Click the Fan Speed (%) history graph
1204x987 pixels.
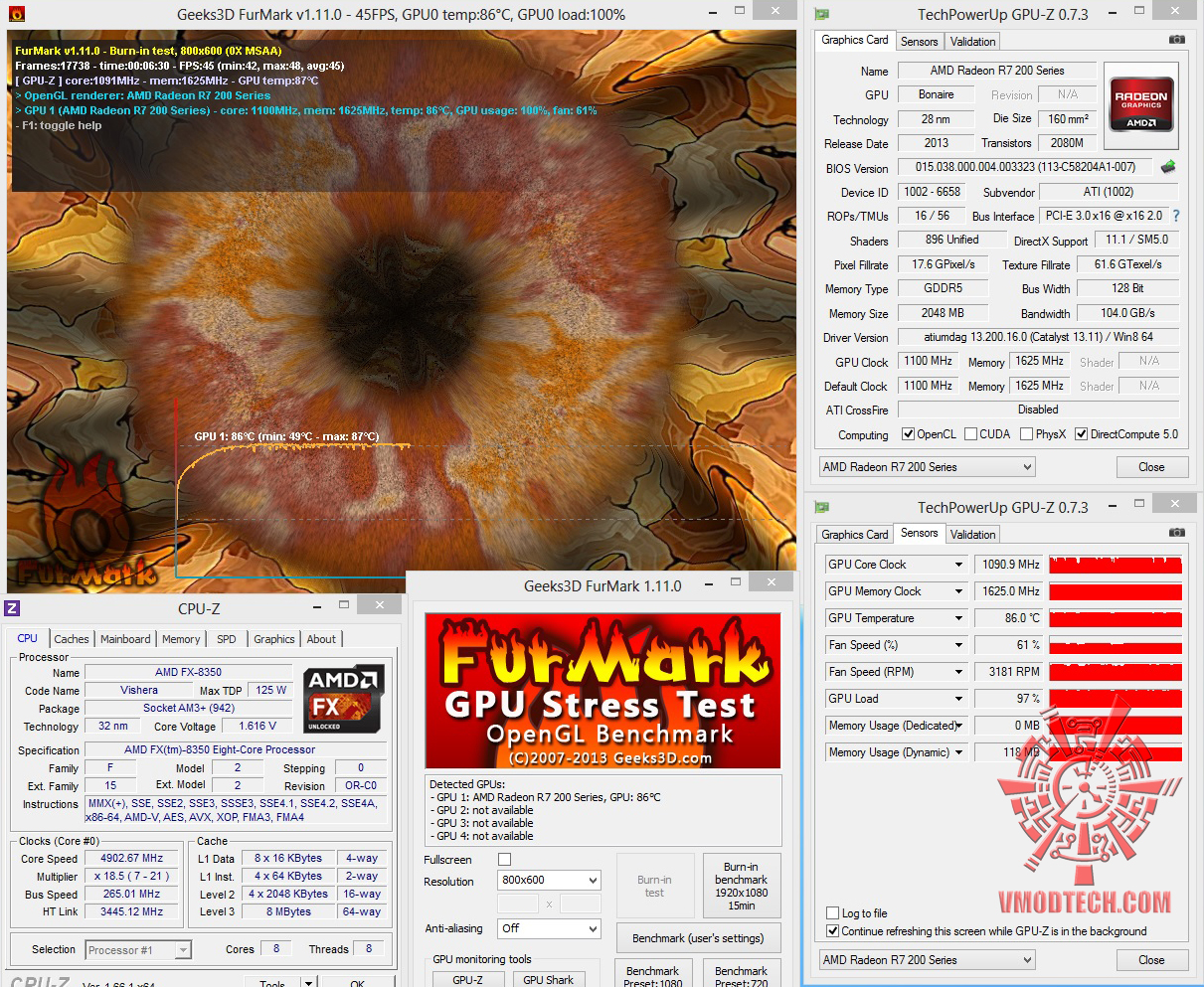click(x=1116, y=645)
